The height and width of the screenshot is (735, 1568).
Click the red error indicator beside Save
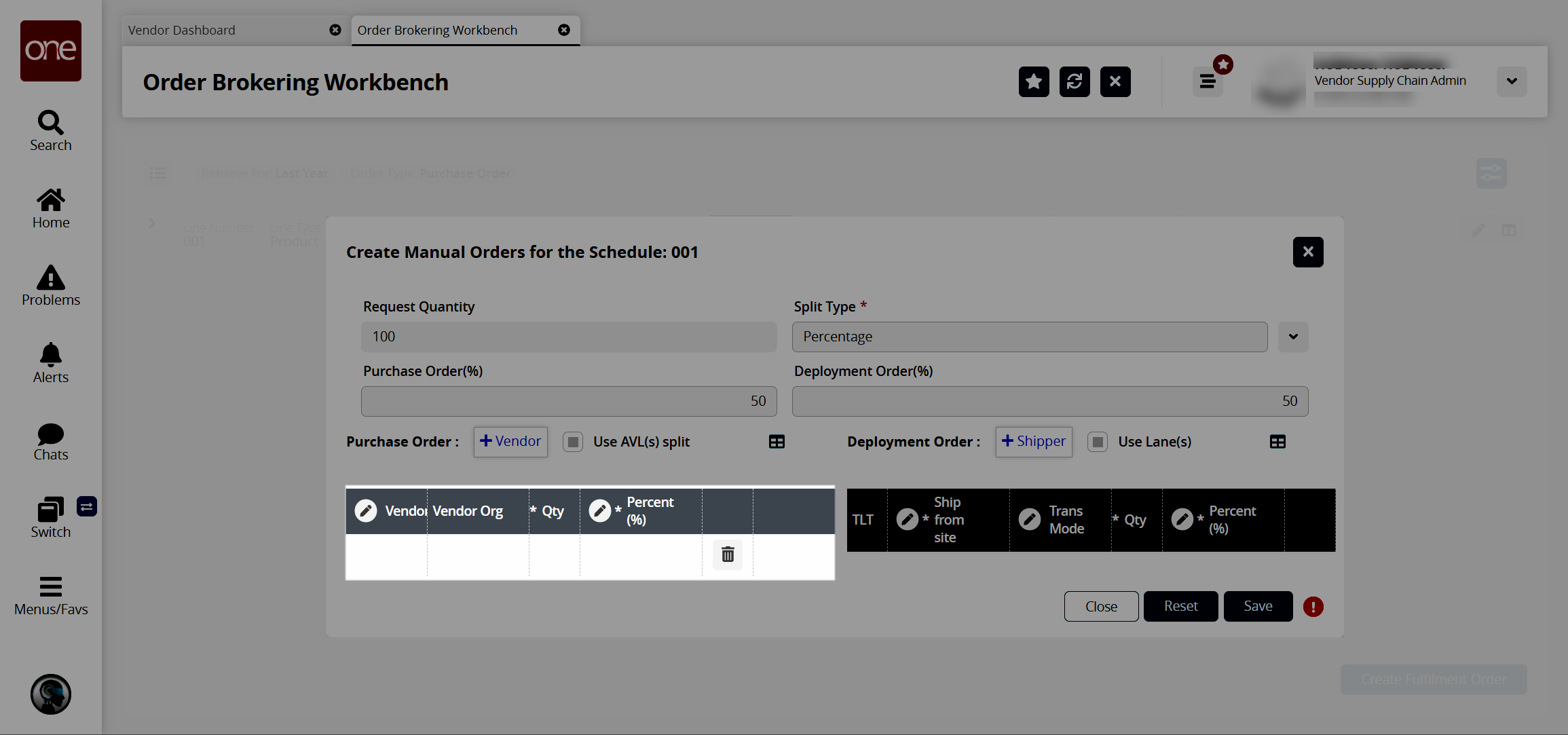(x=1313, y=607)
